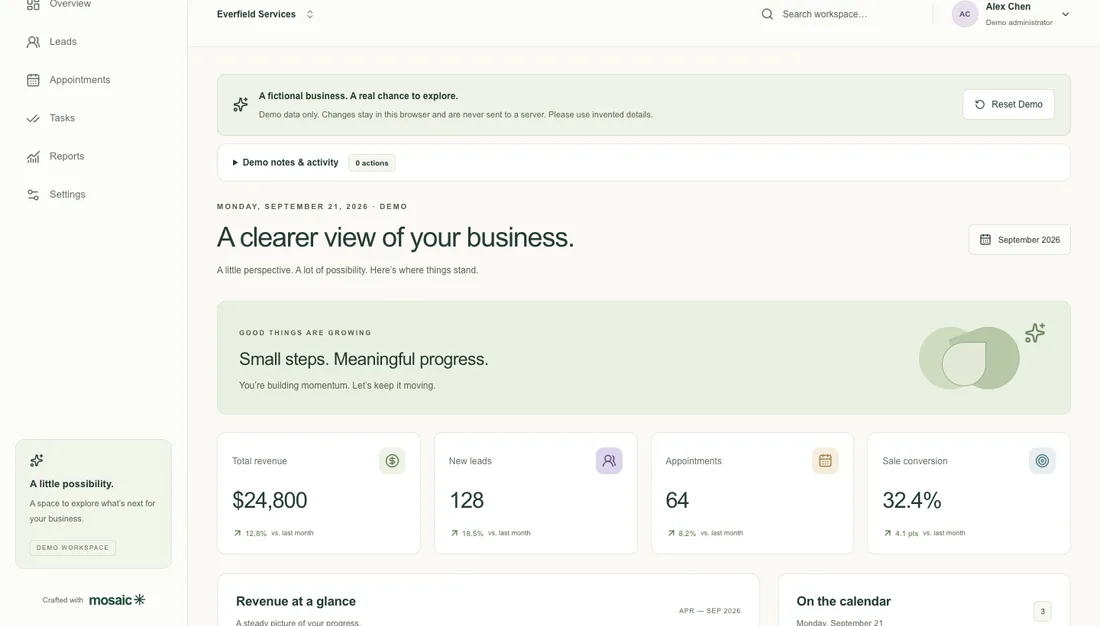
Task: Click the 128 new leads value
Action: (467, 500)
